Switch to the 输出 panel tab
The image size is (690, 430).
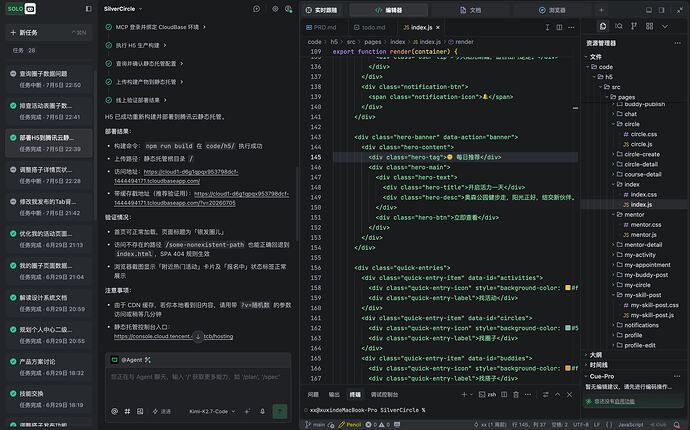point(334,394)
